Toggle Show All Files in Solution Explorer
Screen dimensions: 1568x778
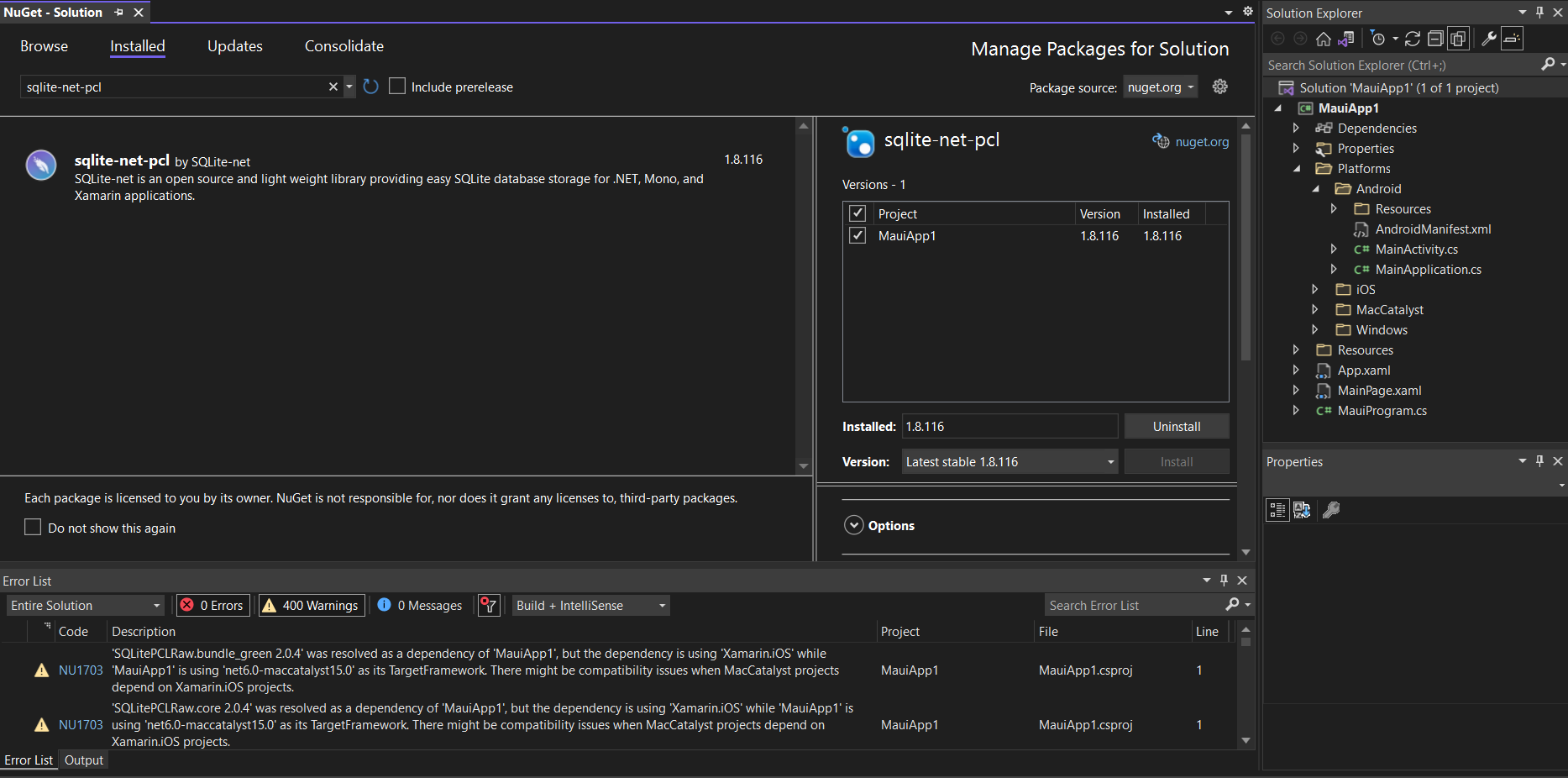[x=1459, y=39]
